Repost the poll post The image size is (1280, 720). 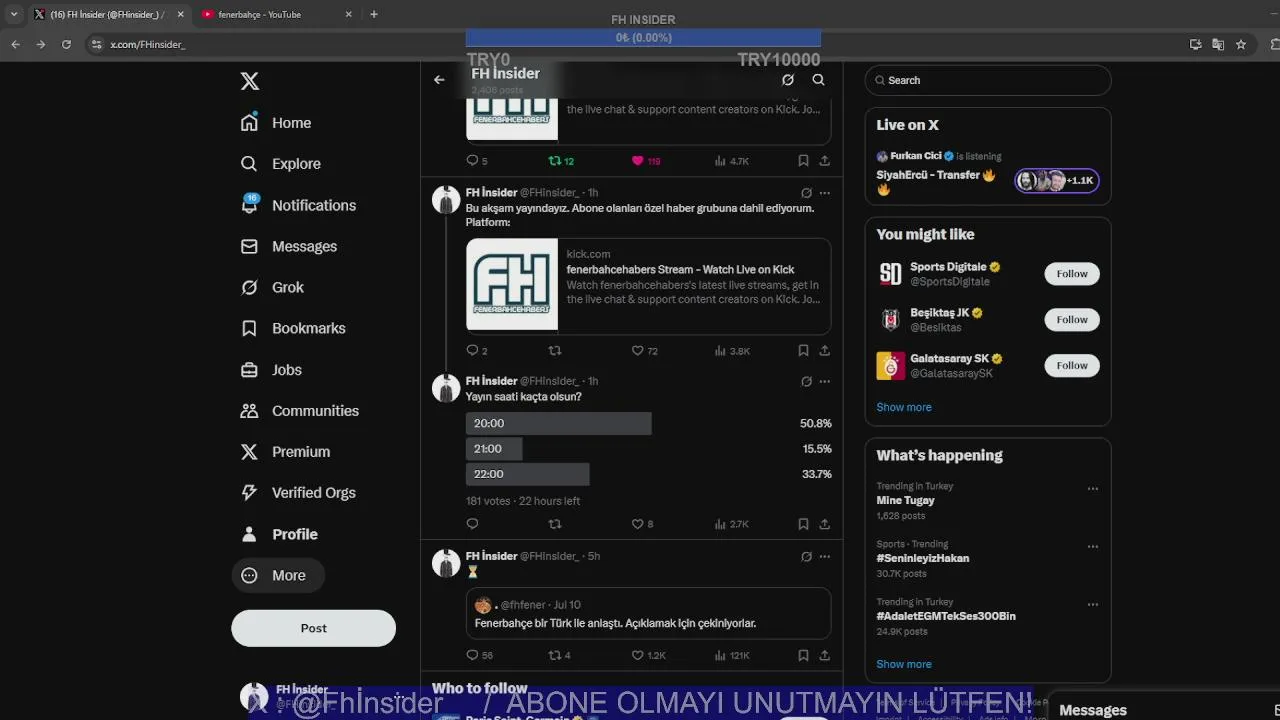[x=555, y=524]
